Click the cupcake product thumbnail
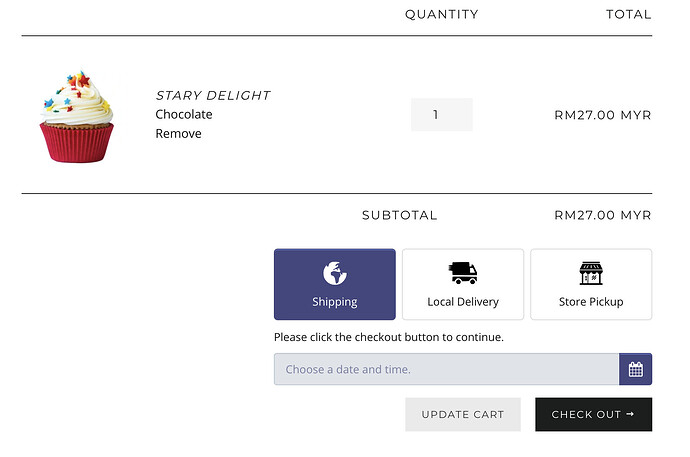 77,116
